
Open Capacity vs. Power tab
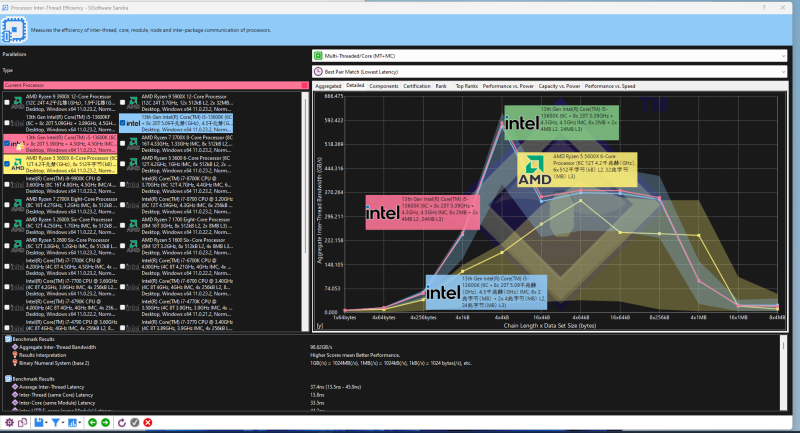[559, 86]
